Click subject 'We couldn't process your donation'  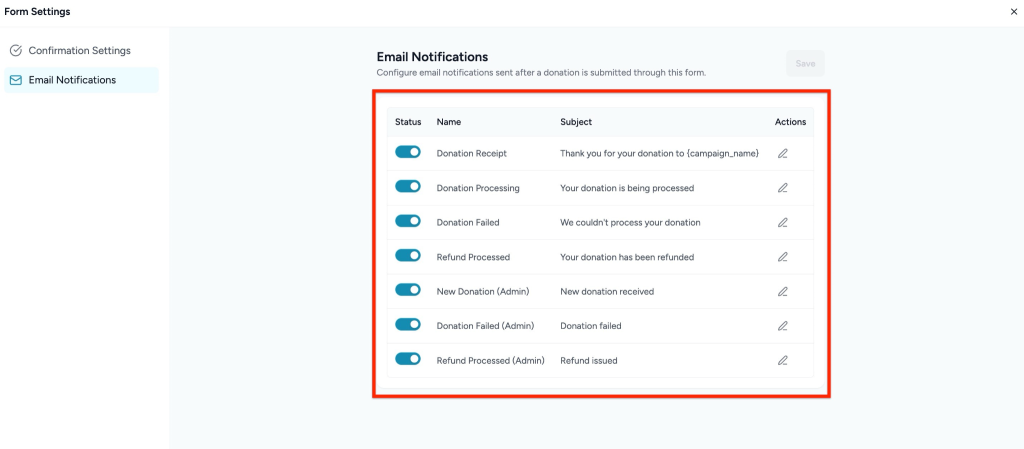pyautogui.click(x=630, y=223)
